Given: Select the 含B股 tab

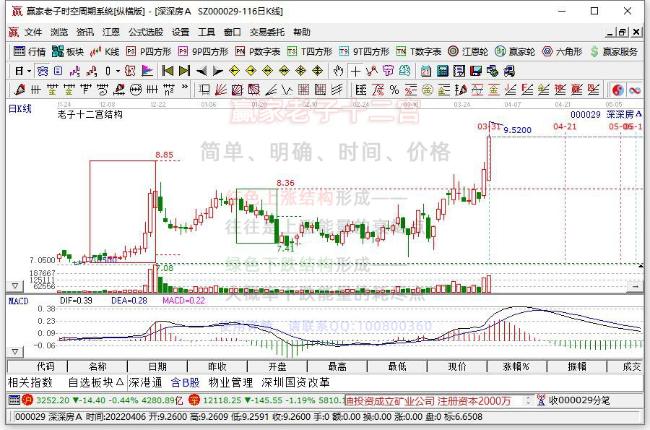Looking at the screenshot, I should click(x=185, y=382).
